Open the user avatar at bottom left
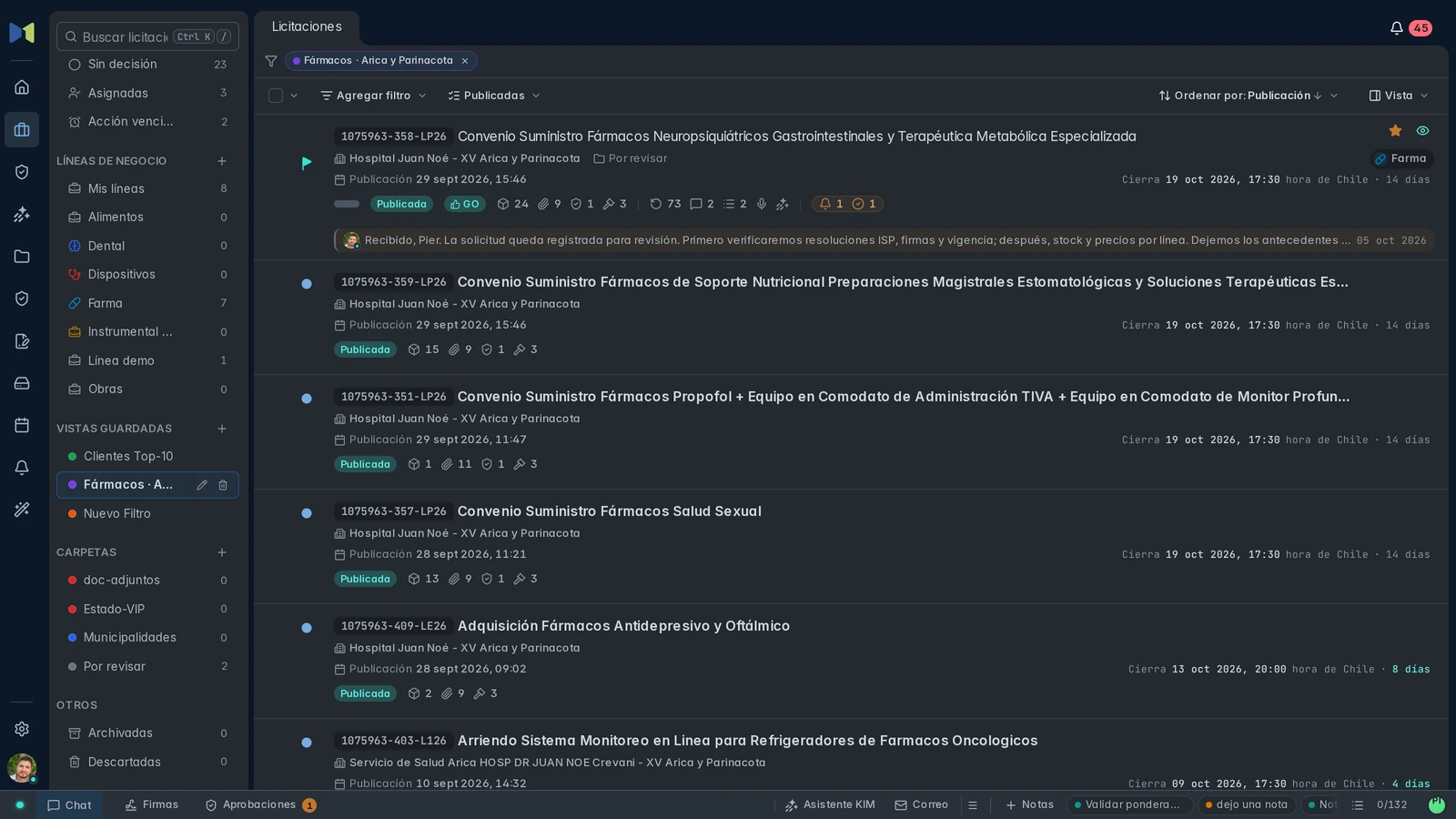Viewport: 1456px width, 819px height. click(x=22, y=768)
